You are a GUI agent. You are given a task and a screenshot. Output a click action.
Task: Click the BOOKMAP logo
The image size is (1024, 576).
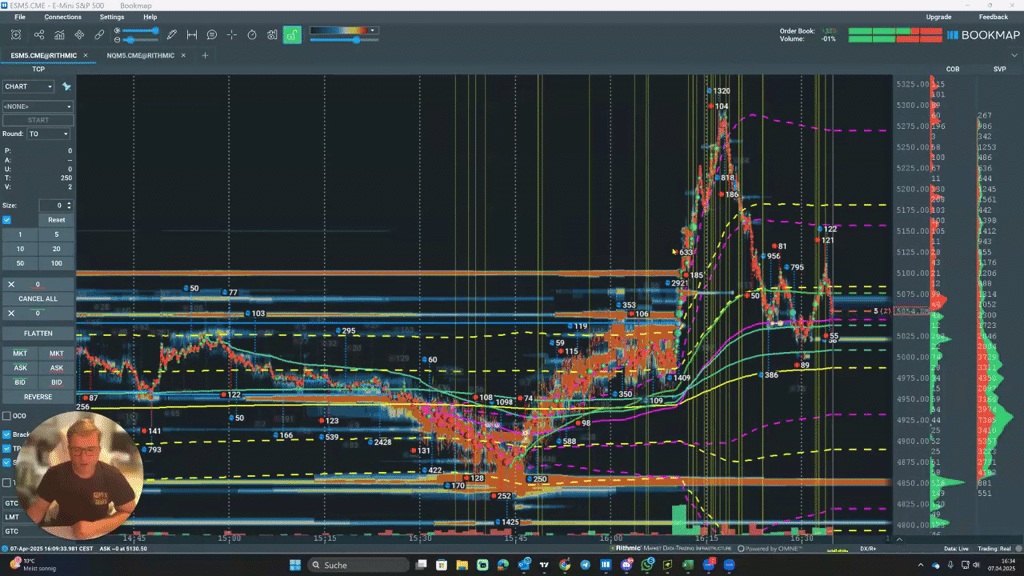(x=983, y=35)
